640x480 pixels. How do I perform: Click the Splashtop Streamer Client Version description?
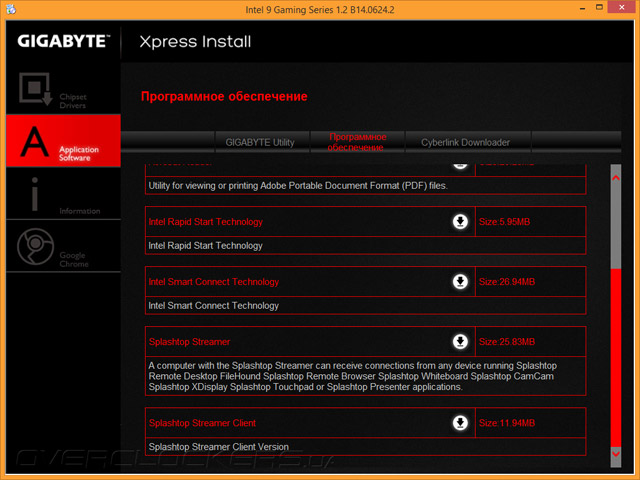tap(218, 447)
